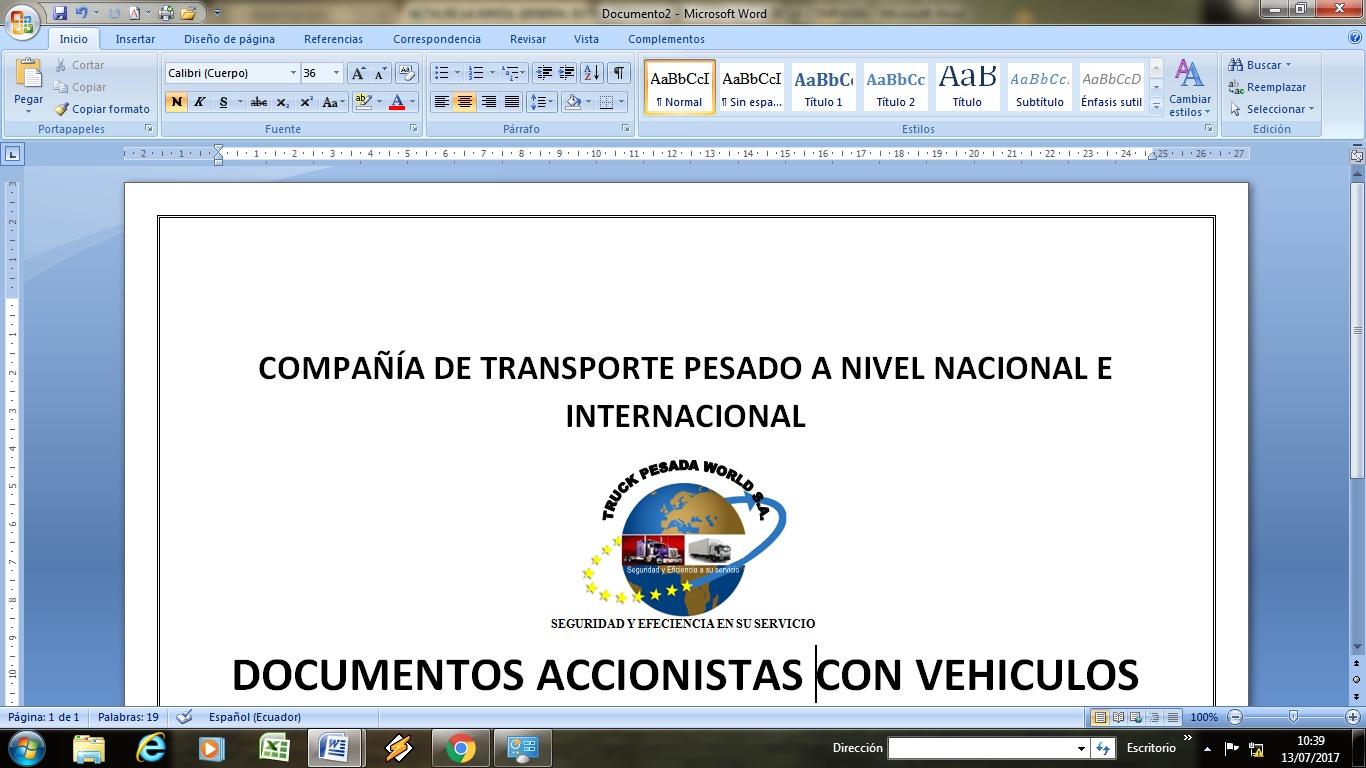The height and width of the screenshot is (768, 1366).
Task: Show or hide the ruler using the scrollbar-top icon
Action: click(x=1357, y=156)
